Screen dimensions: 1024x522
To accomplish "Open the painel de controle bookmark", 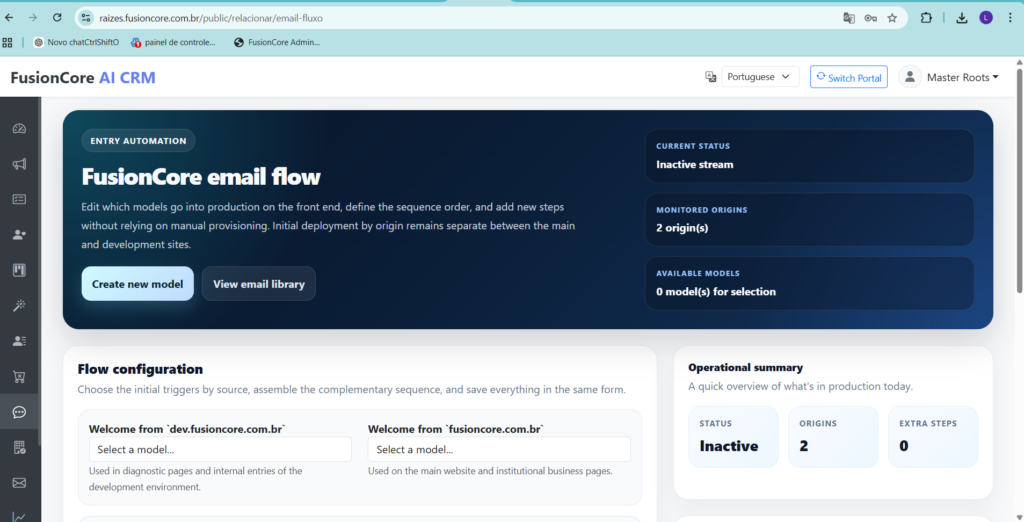I will (x=173, y=42).
